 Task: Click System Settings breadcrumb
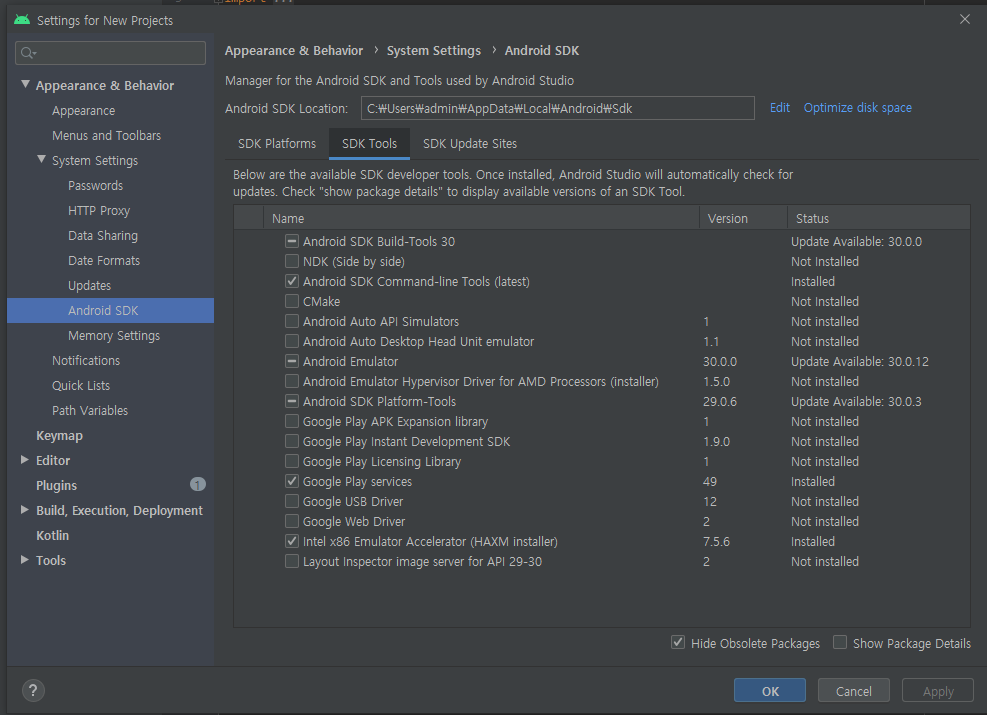(x=434, y=50)
